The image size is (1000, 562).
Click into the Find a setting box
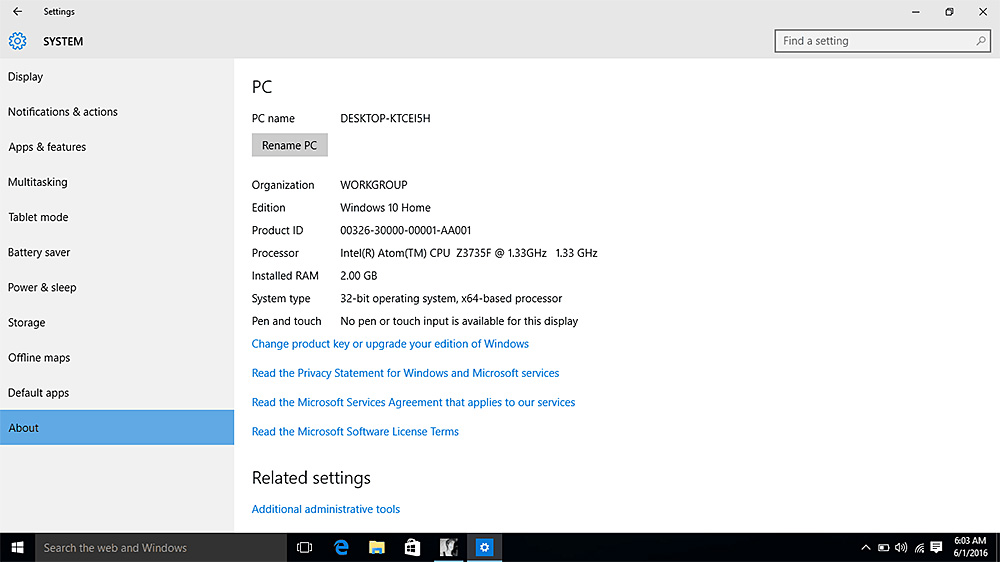click(x=883, y=41)
